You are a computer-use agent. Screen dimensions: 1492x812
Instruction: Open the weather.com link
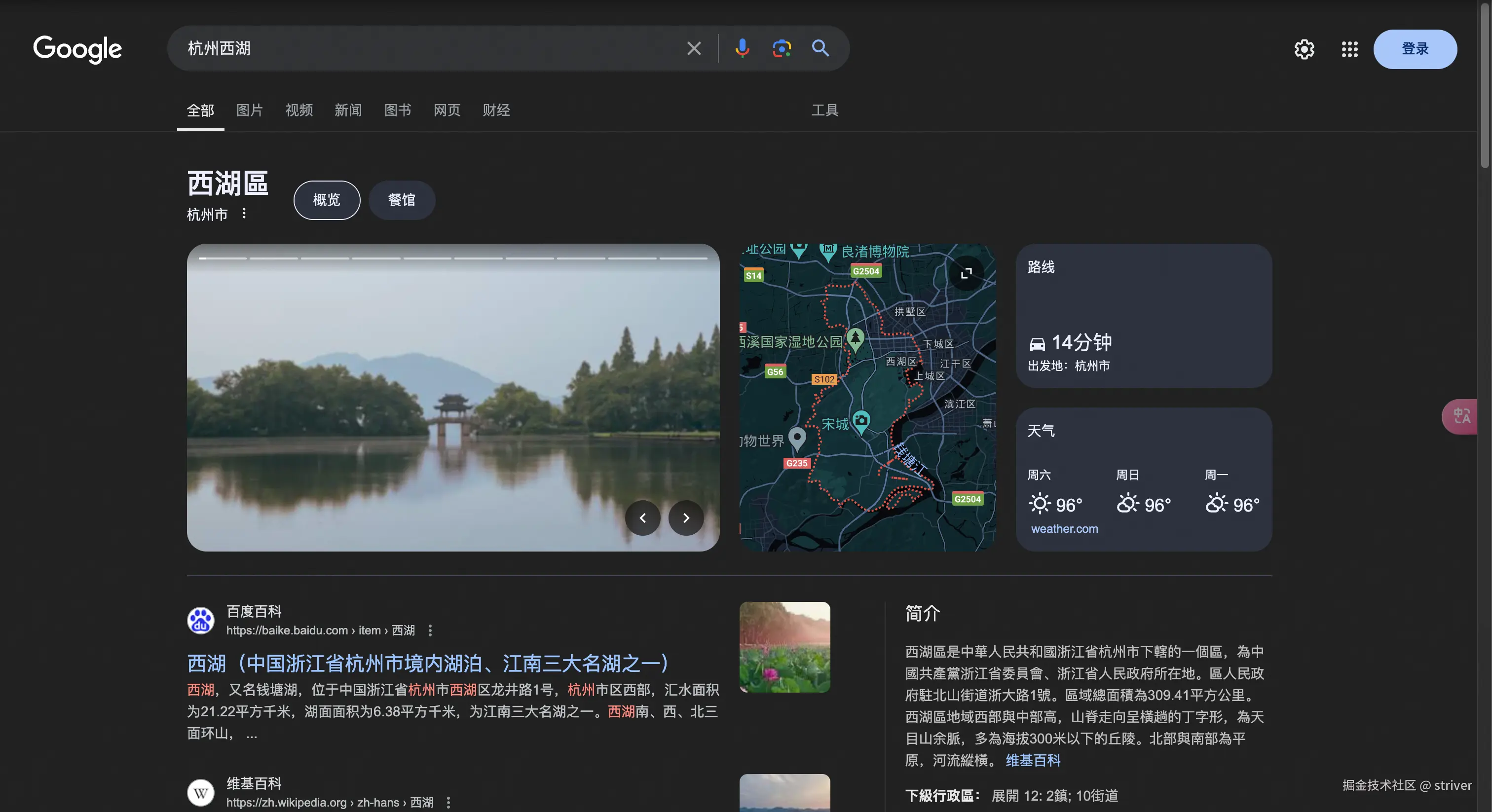pyautogui.click(x=1064, y=529)
